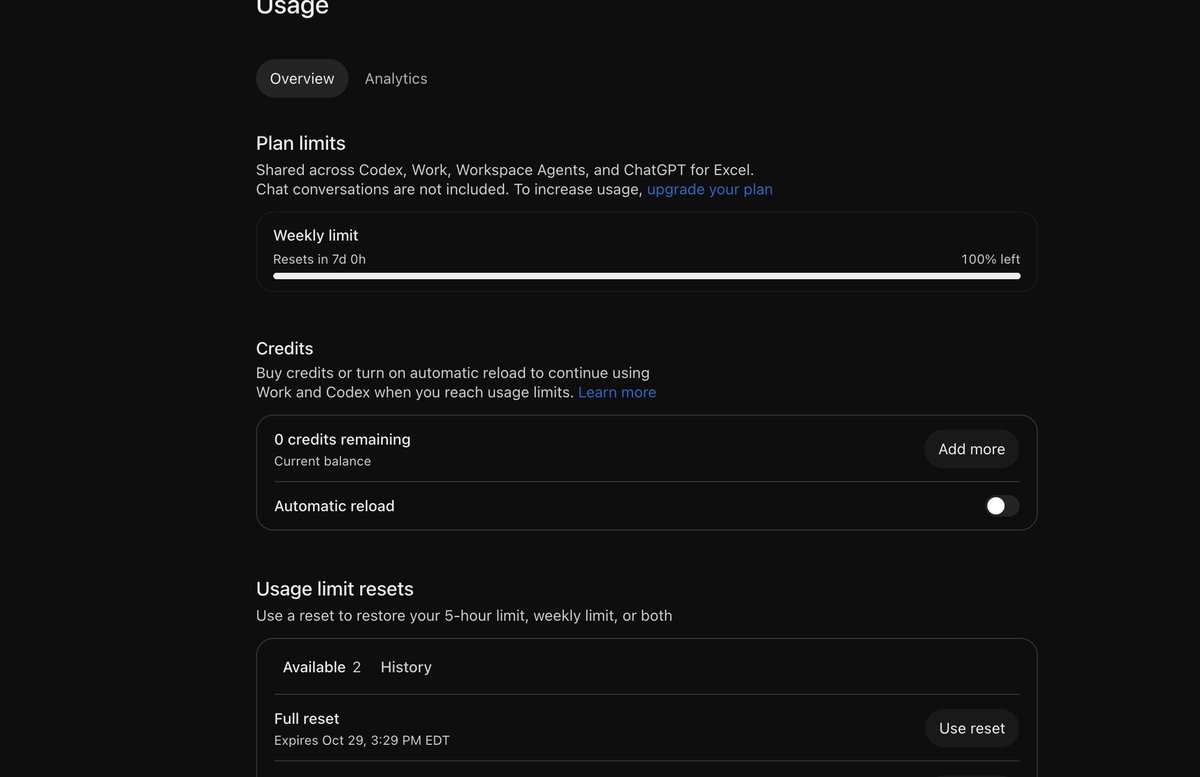The width and height of the screenshot is (1200, 777).
Task: Open the upgrade your plan link
Action: [x=710, y=189]
